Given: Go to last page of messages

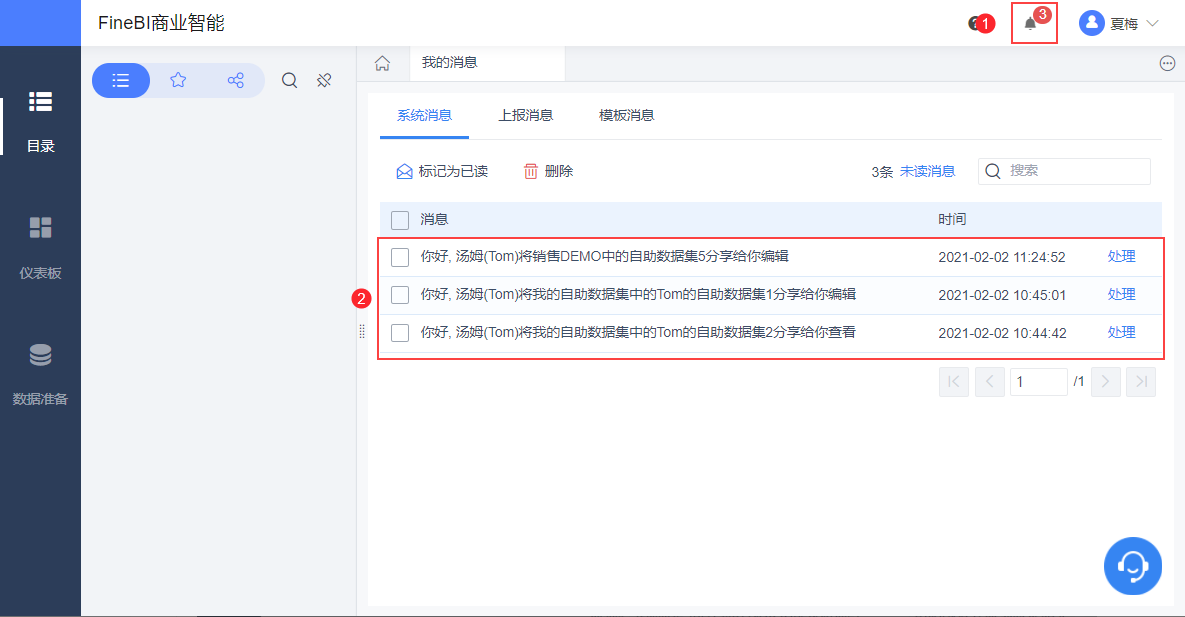Looking at the screenshot, I should 1141,382.
